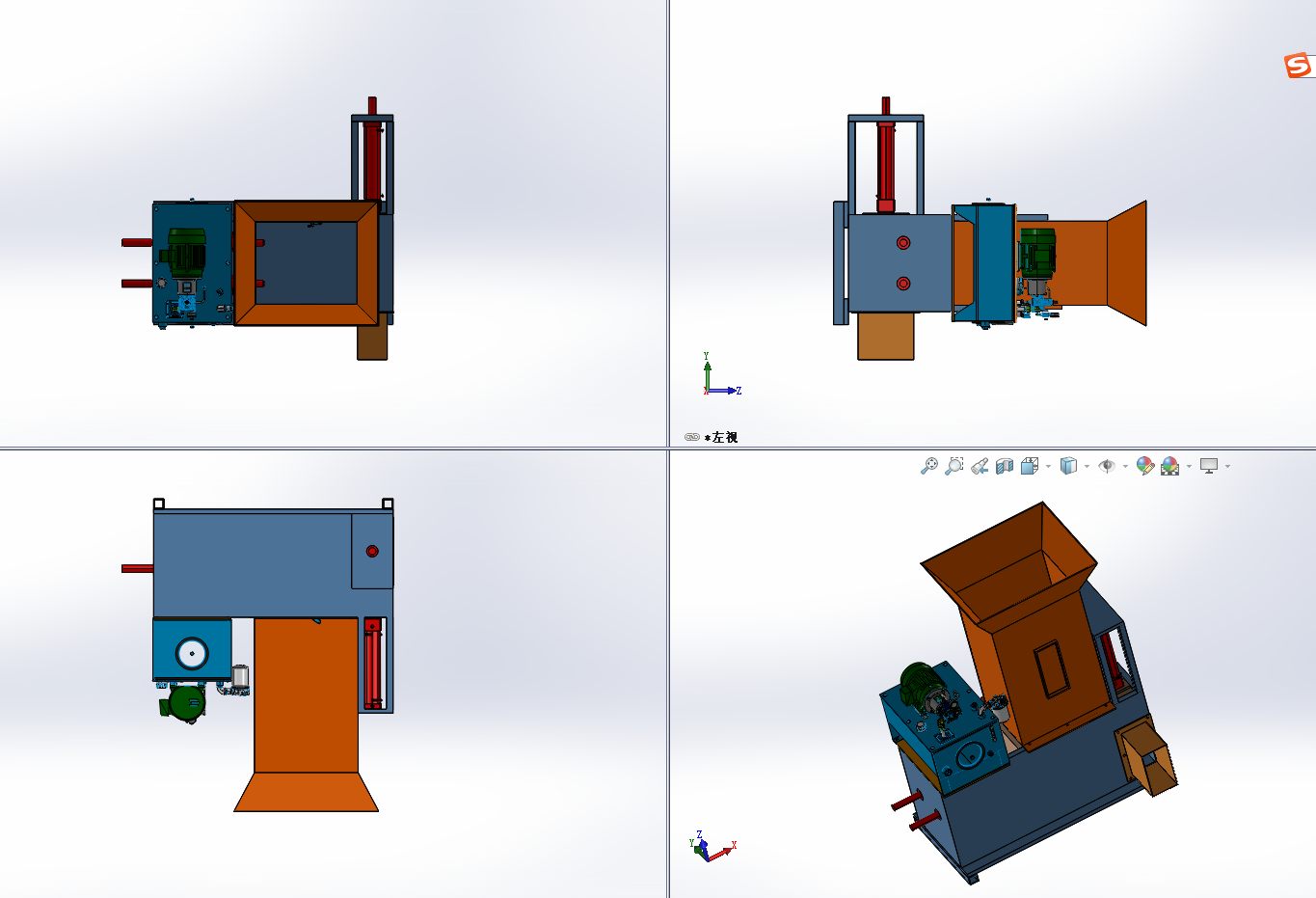This screenshot has width=1316, height=898.
Task: Select the white circular cover in bottom-left viewport
Action: [x=192, y=653]
